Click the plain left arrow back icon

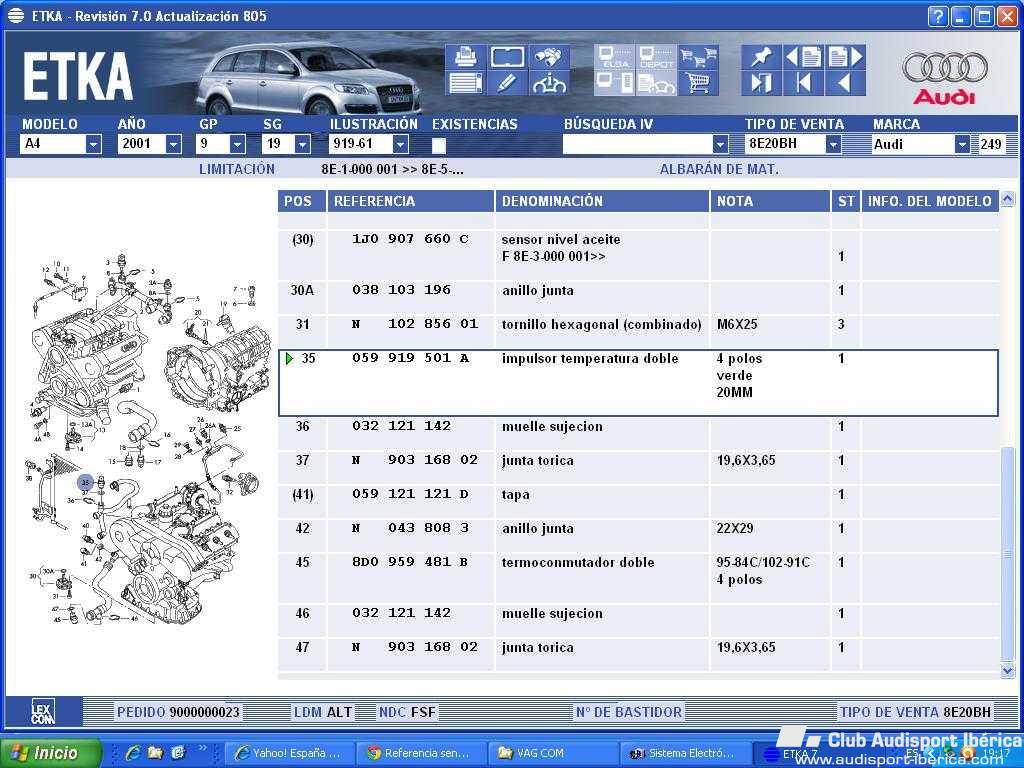(844, 84)
